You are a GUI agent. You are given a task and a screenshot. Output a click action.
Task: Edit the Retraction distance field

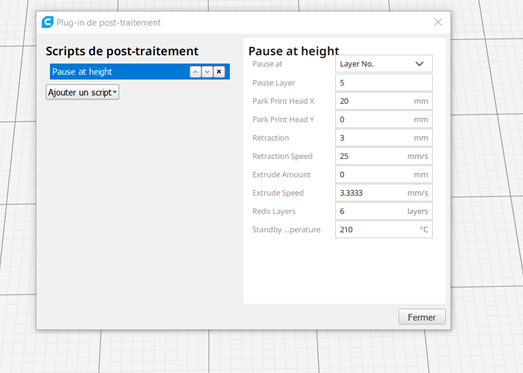(384, 138)
